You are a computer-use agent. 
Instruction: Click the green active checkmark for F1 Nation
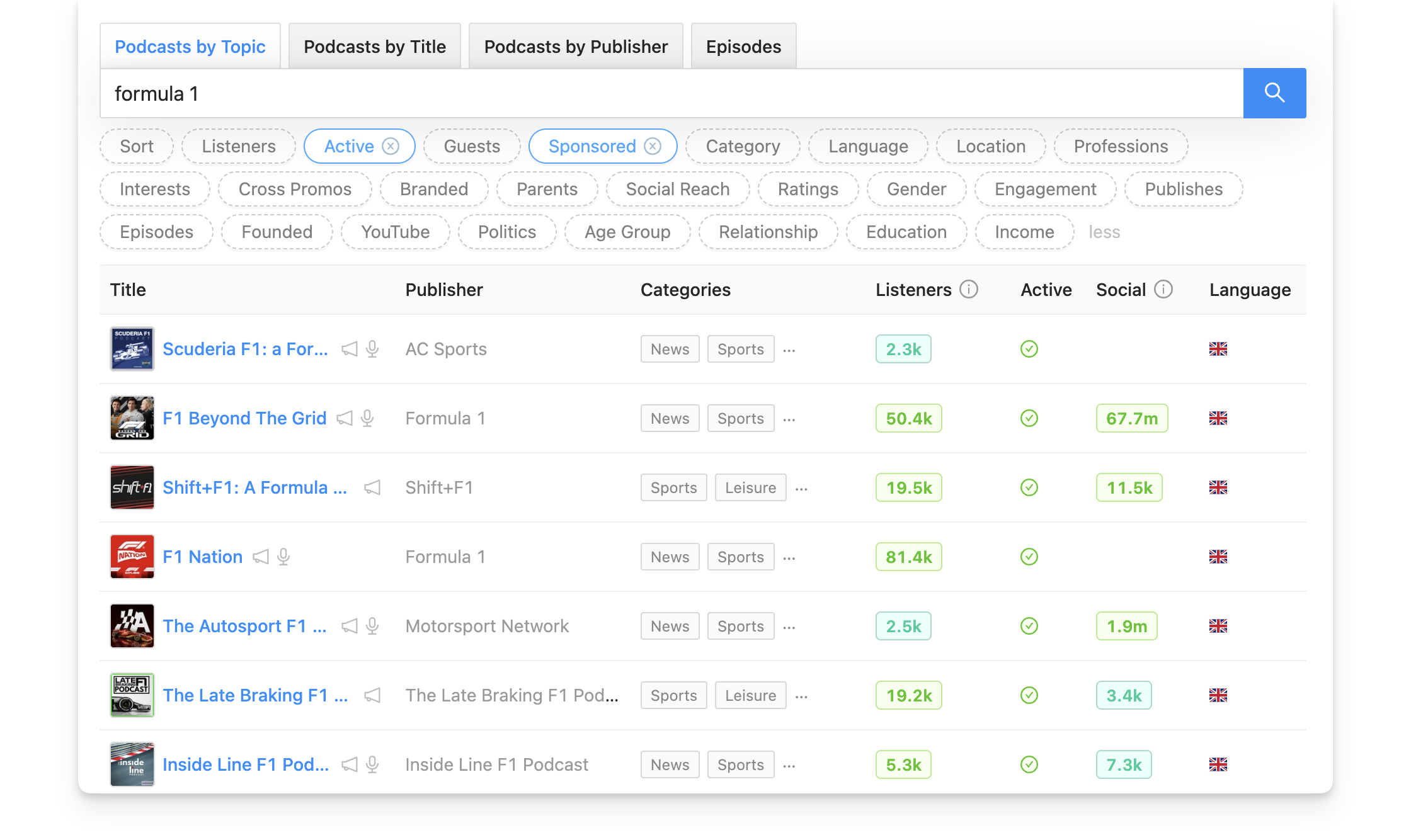click(x=1029, y=557)
